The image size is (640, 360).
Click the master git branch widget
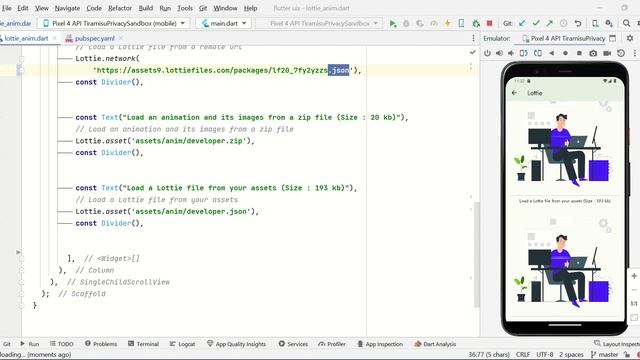pos(605,355)
